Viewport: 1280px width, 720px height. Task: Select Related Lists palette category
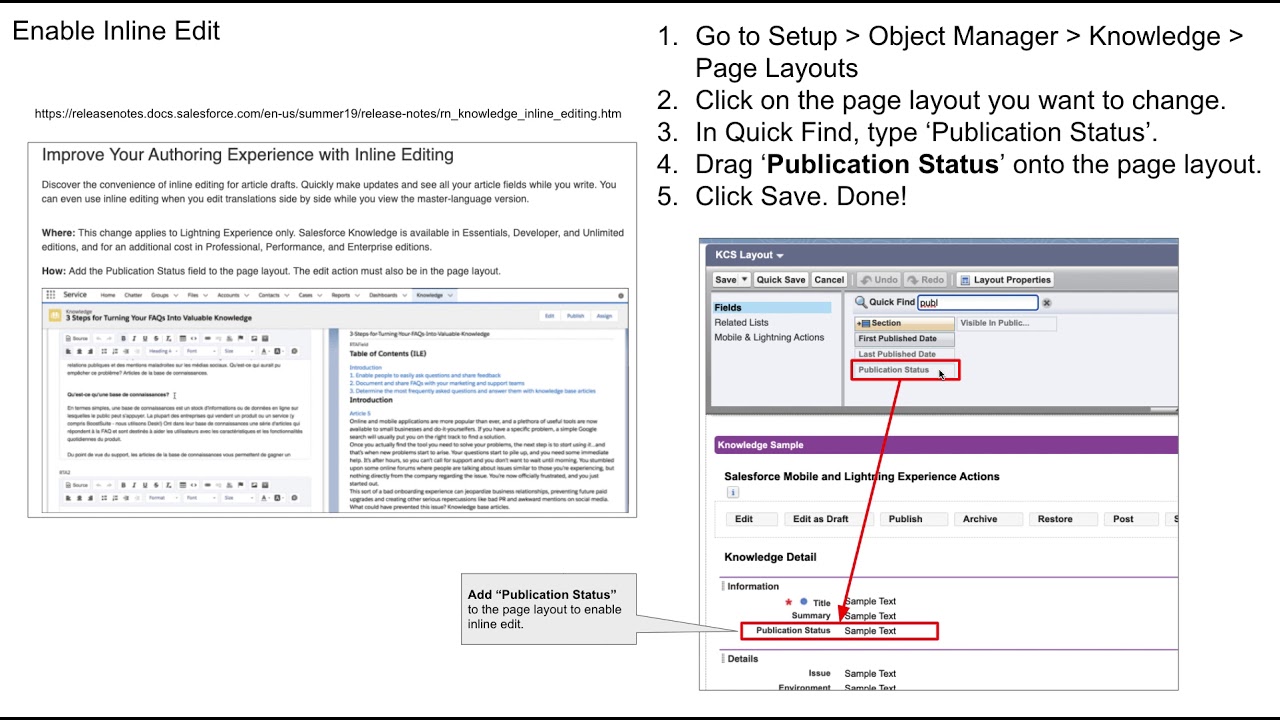pos(741,322)
